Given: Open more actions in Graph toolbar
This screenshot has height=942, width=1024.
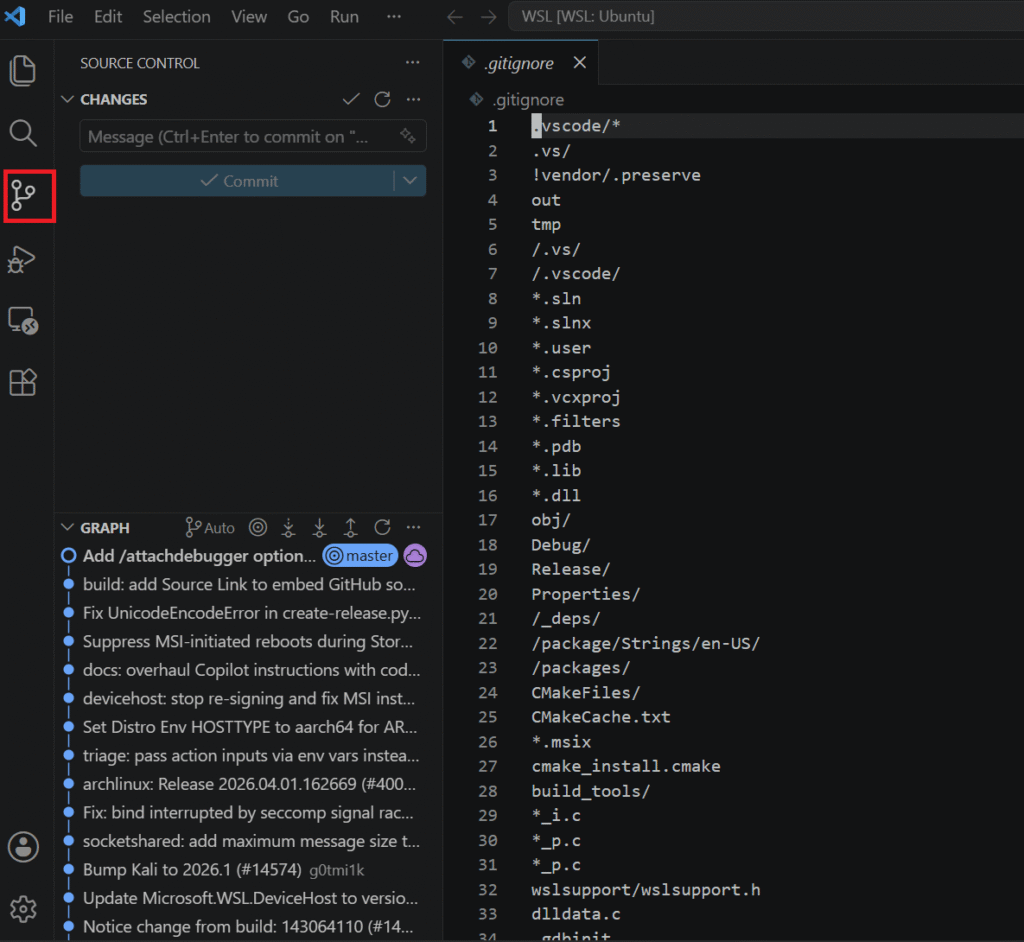Looking at the screenshot, I should point(413,527).
